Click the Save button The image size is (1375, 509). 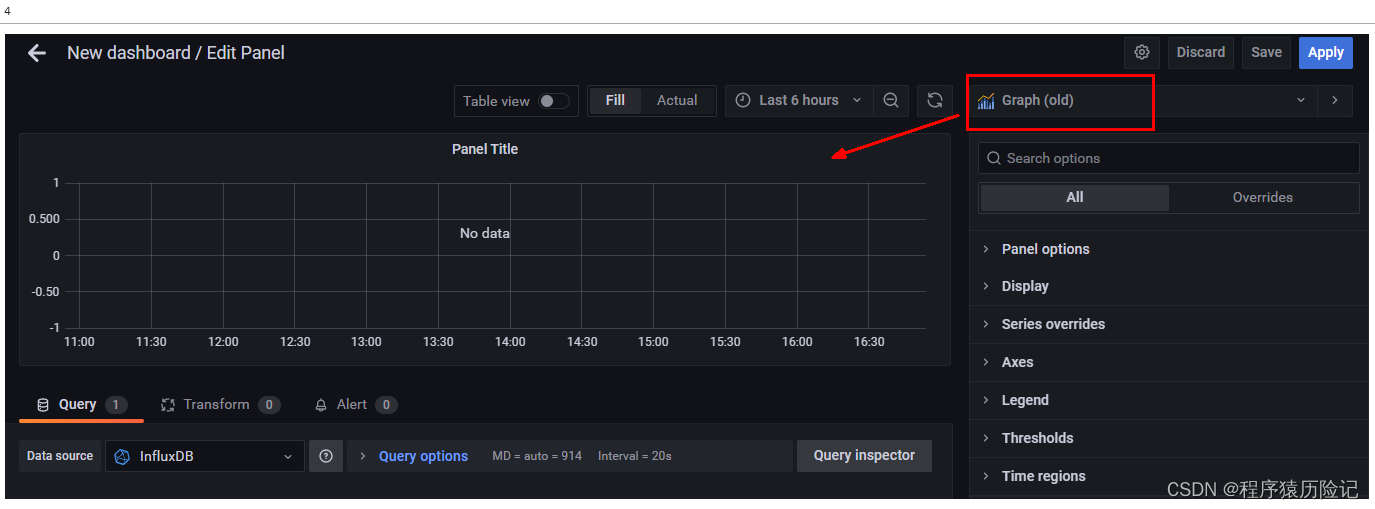(x=1266, y=53)
